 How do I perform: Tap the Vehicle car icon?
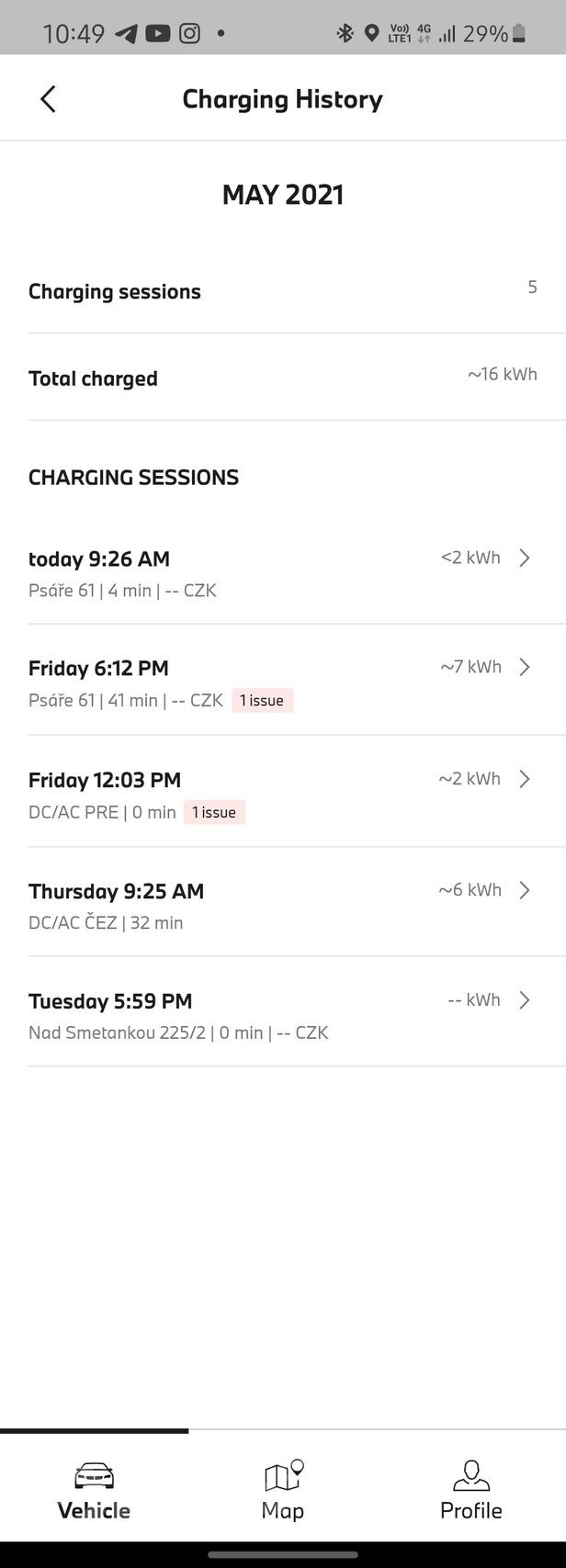click(x=94, y=1475)
